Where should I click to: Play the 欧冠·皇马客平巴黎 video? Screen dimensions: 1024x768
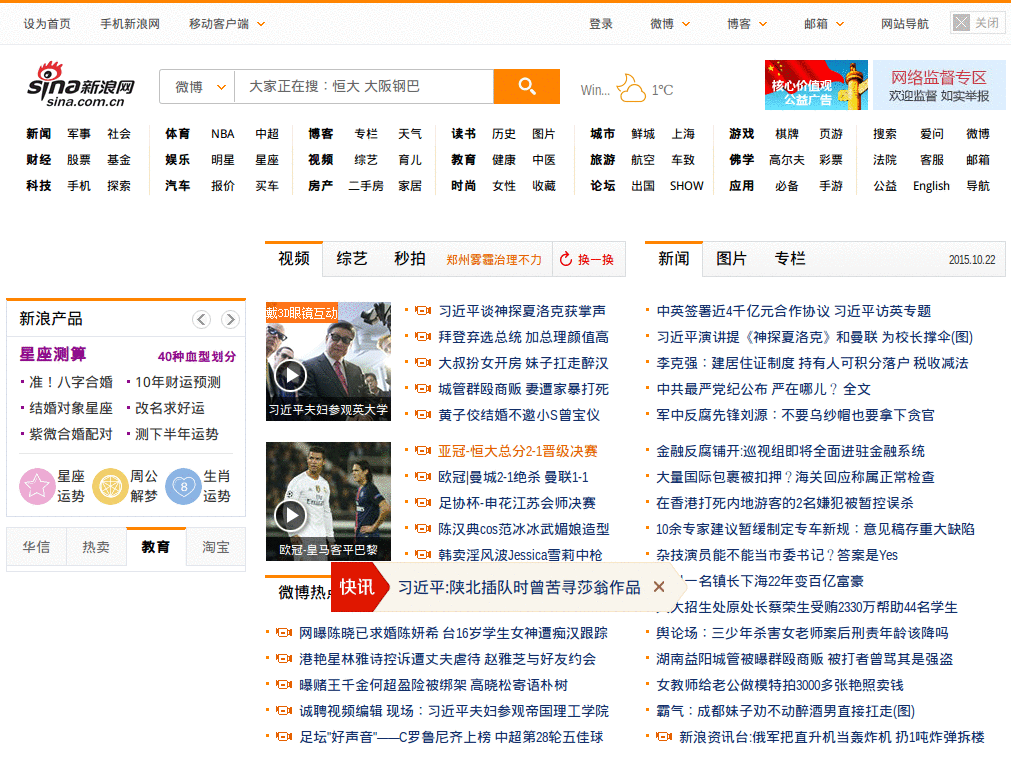click(x=291, y=515)
